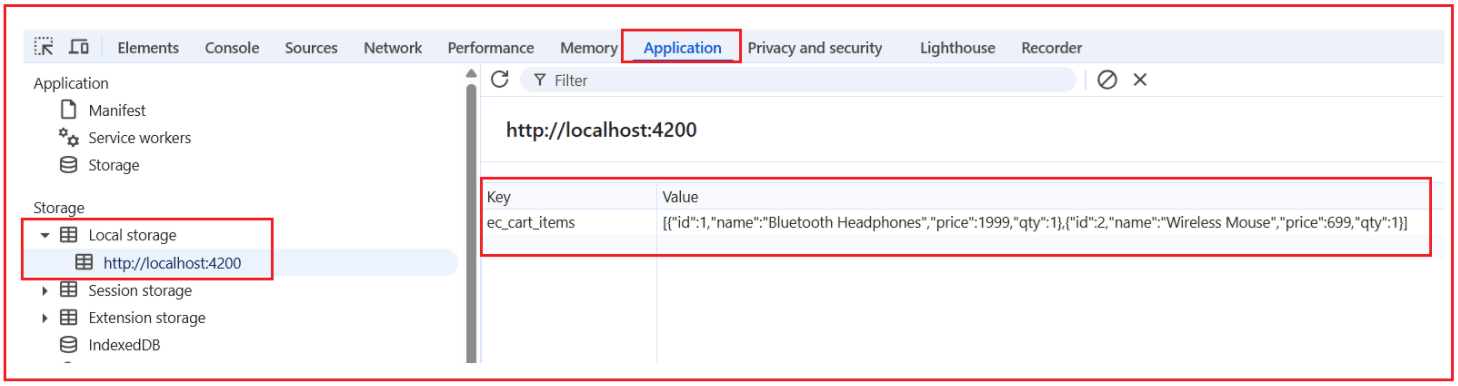The height and width of the screenshot is (386, 1458).
Task: Switch to the Network tab
Action: tap(393, 47)
